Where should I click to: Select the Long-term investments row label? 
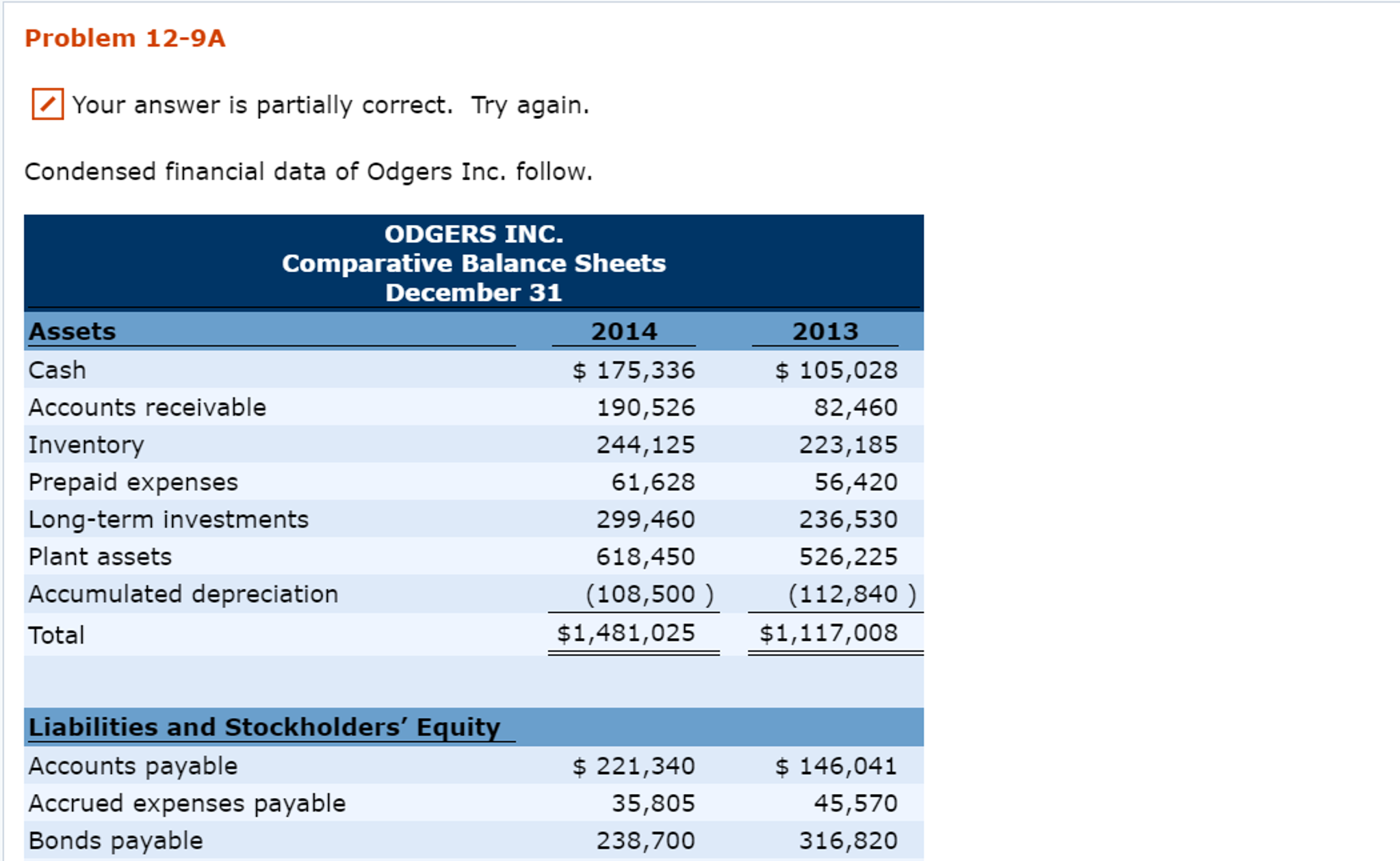(x=168, y=520)
